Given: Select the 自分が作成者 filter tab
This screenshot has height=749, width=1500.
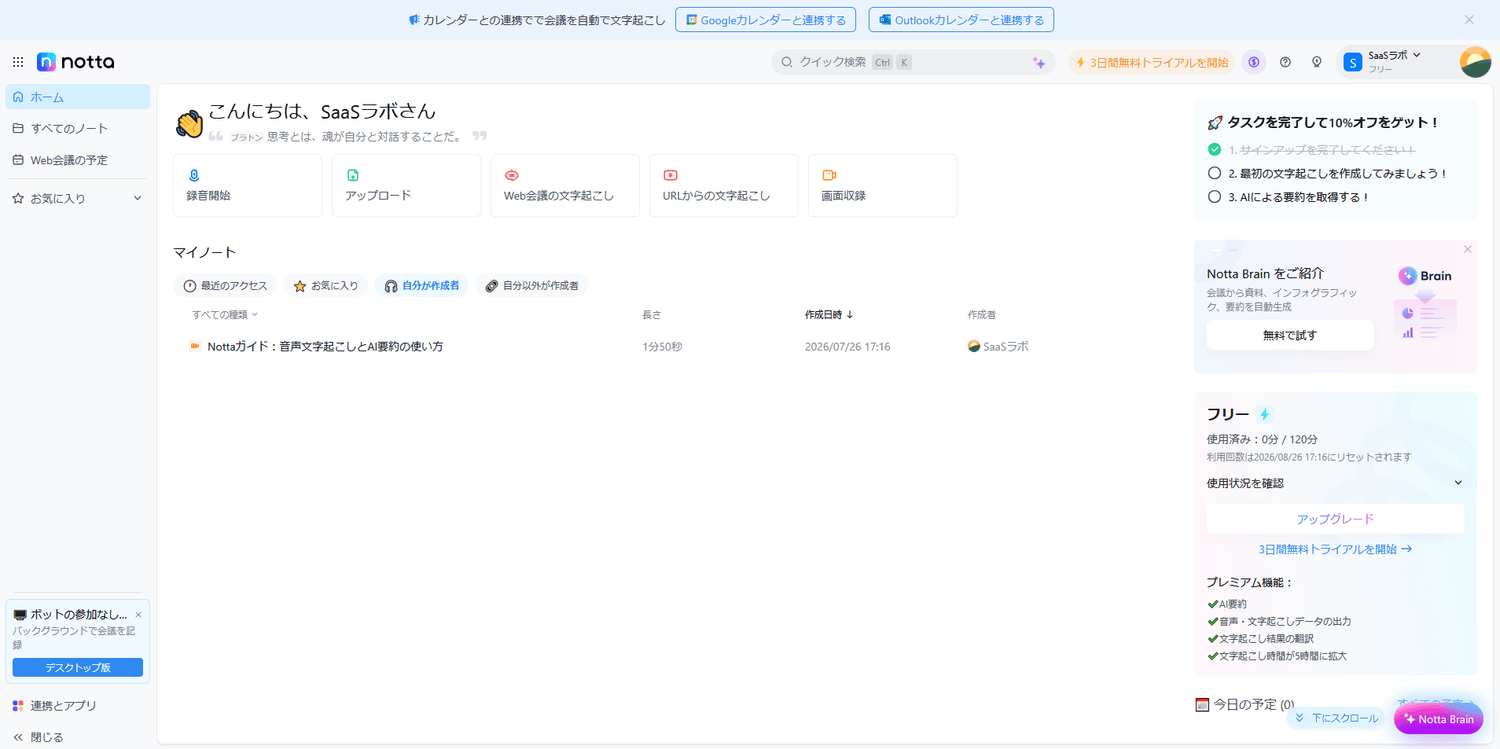Looking at the screenshot, I should tap(421, 286).
